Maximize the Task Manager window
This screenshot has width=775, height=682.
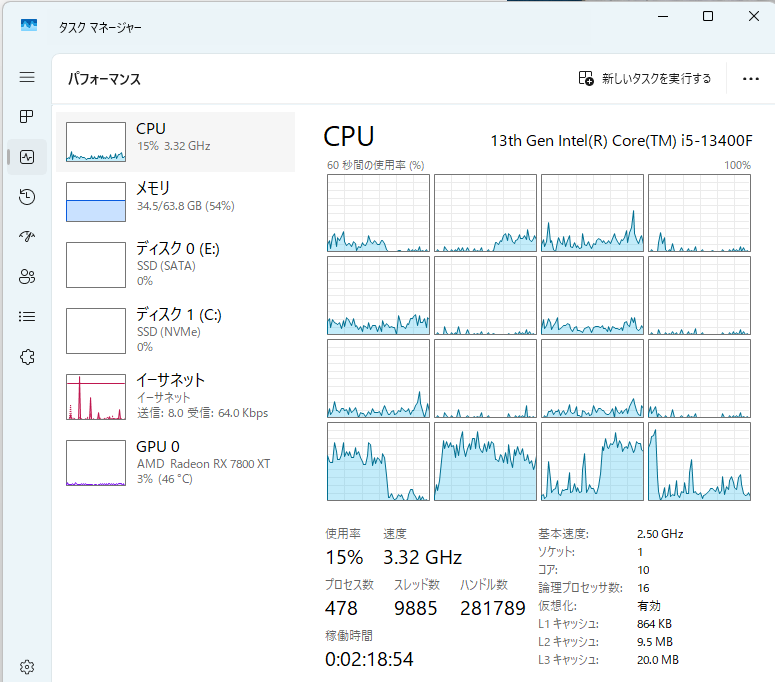[708, 16]
